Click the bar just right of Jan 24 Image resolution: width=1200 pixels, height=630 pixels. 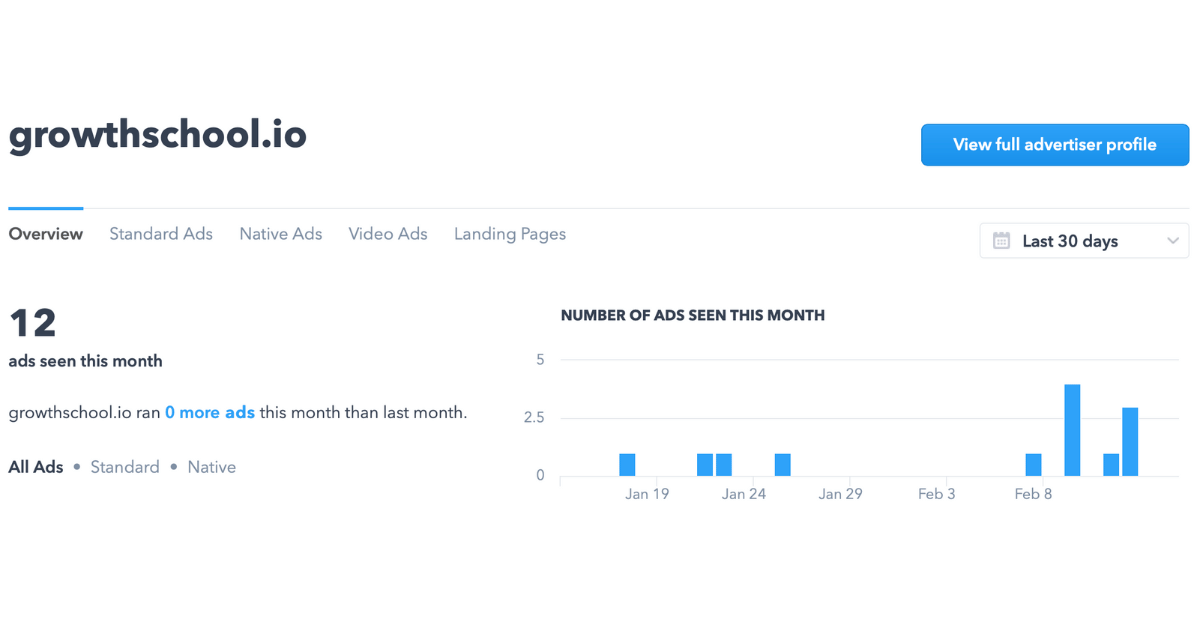782,465
